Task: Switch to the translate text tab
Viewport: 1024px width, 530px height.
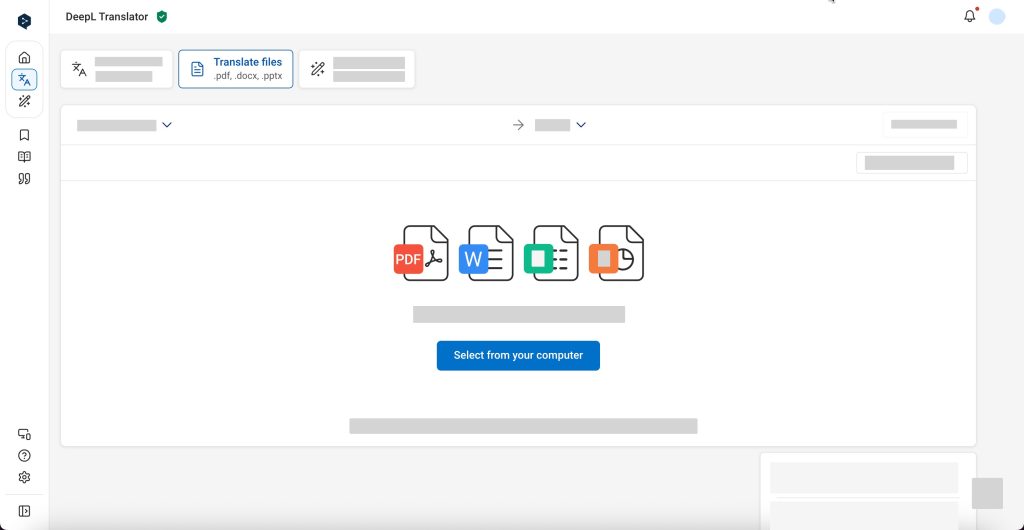Action: point(117,69)
